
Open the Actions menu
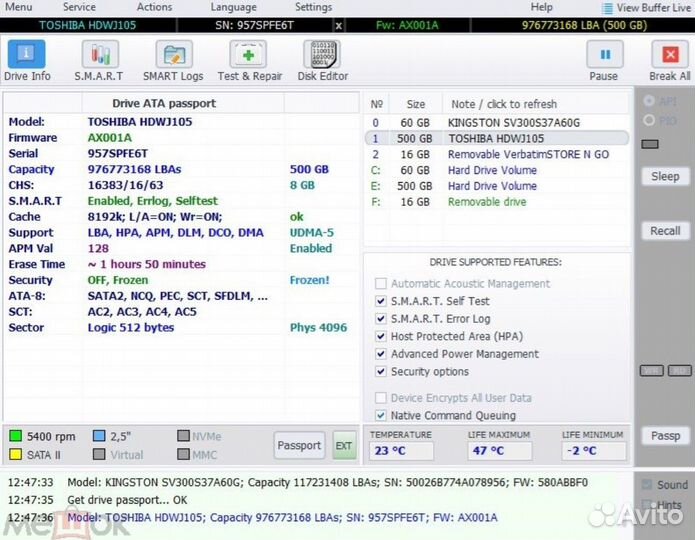click(x=154, y=7)
